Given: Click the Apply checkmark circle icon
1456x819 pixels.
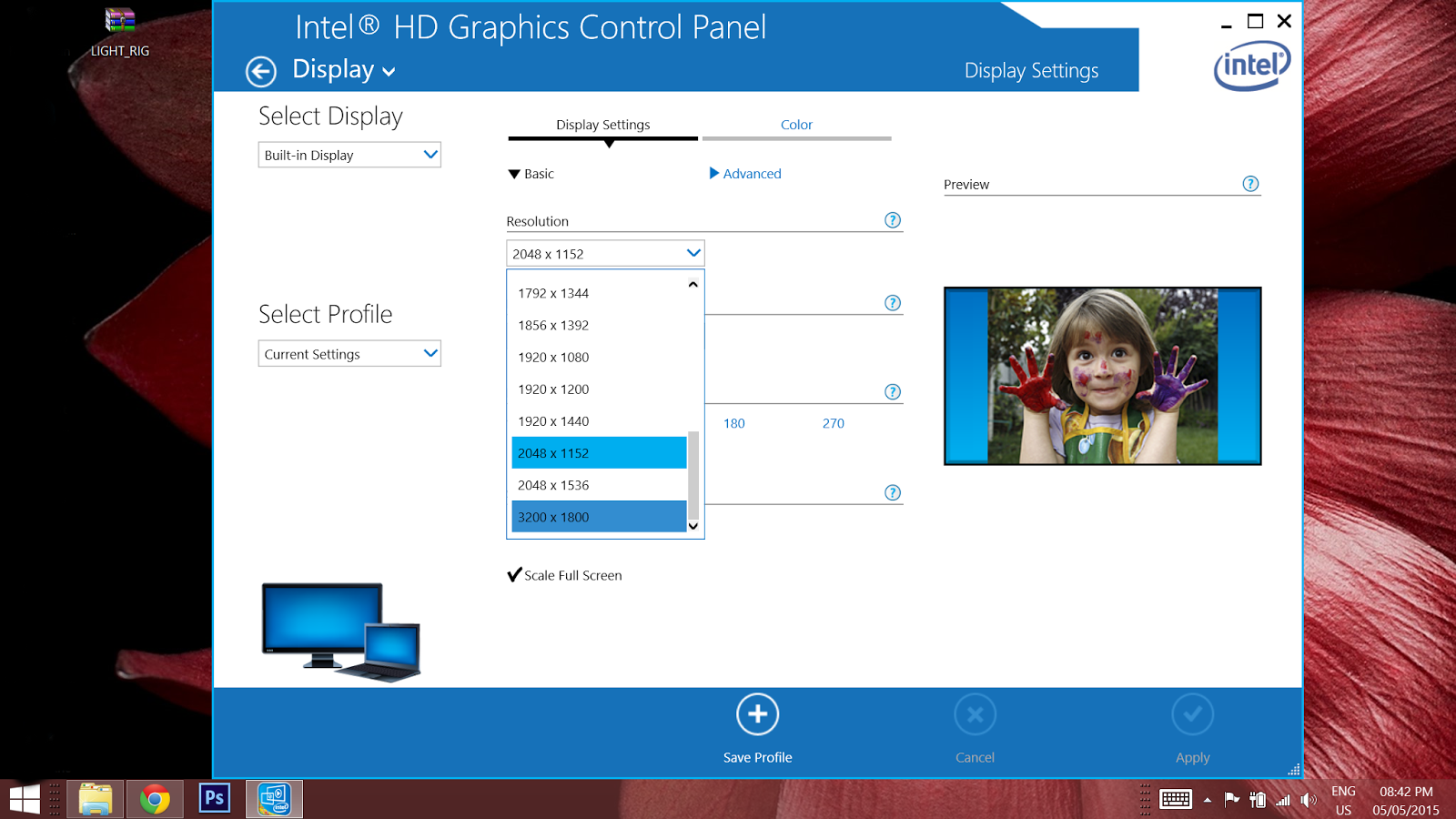Looking at the screenshot, I should point(1192,714).
